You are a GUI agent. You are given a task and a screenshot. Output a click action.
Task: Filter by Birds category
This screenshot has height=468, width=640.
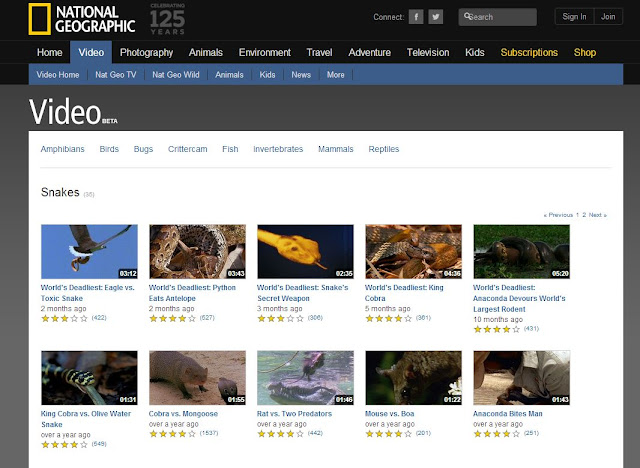(x=109, y=149)
